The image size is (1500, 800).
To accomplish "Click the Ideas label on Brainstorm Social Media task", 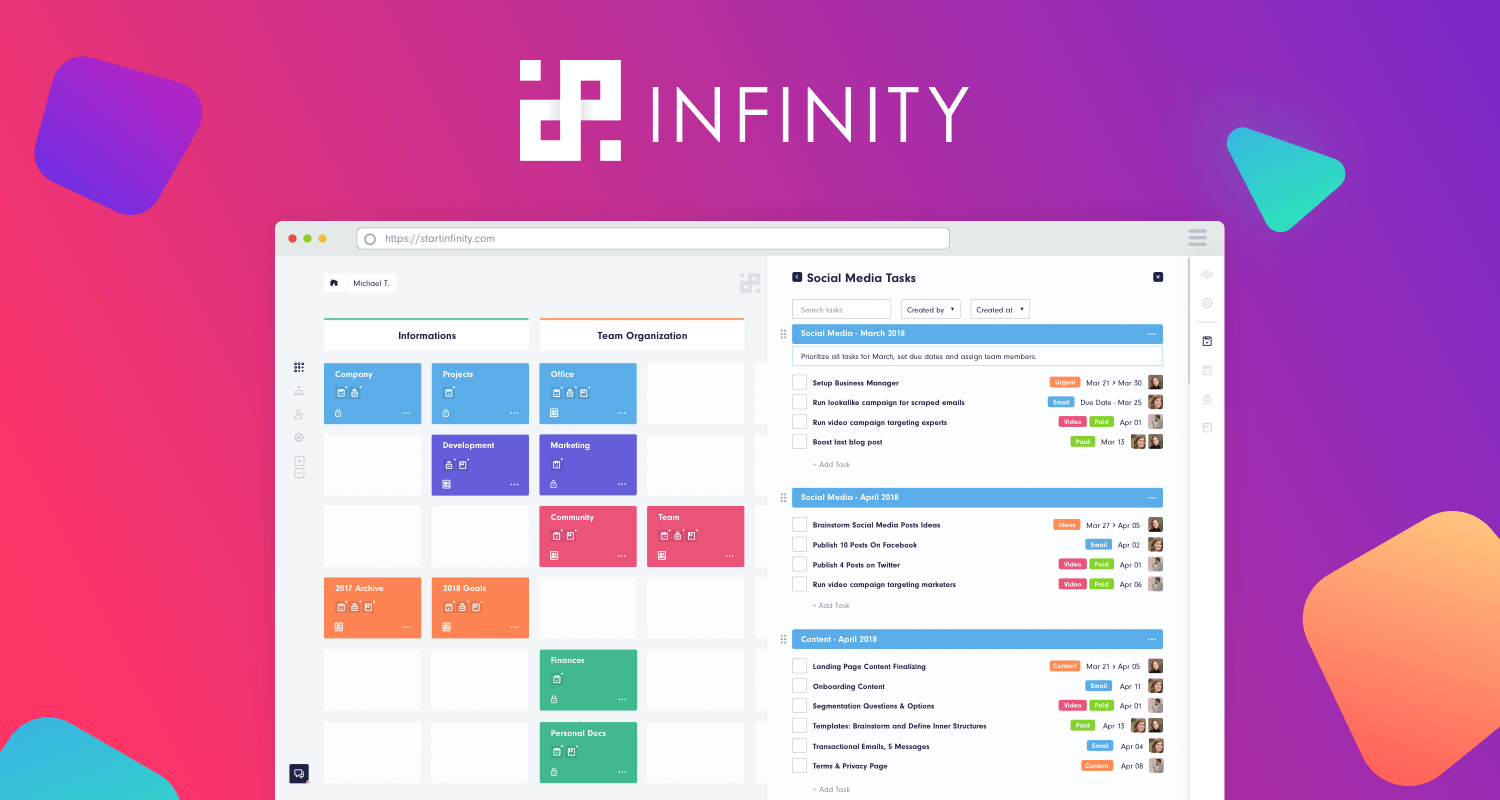I will tap(1067, 525).
